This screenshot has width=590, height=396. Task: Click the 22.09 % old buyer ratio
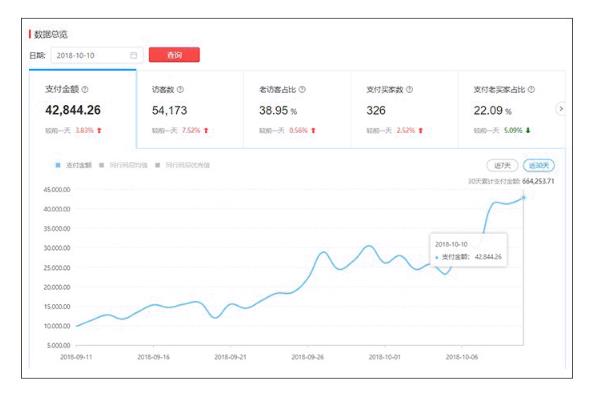coord(492,110)
